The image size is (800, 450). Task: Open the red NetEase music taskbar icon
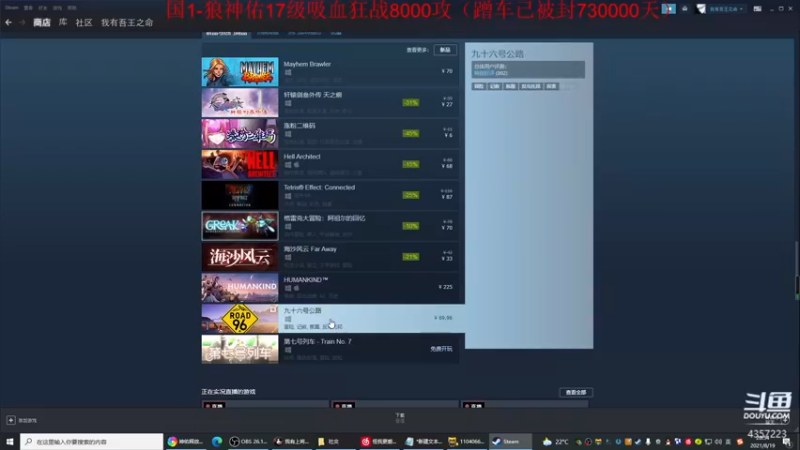point(366,441)
